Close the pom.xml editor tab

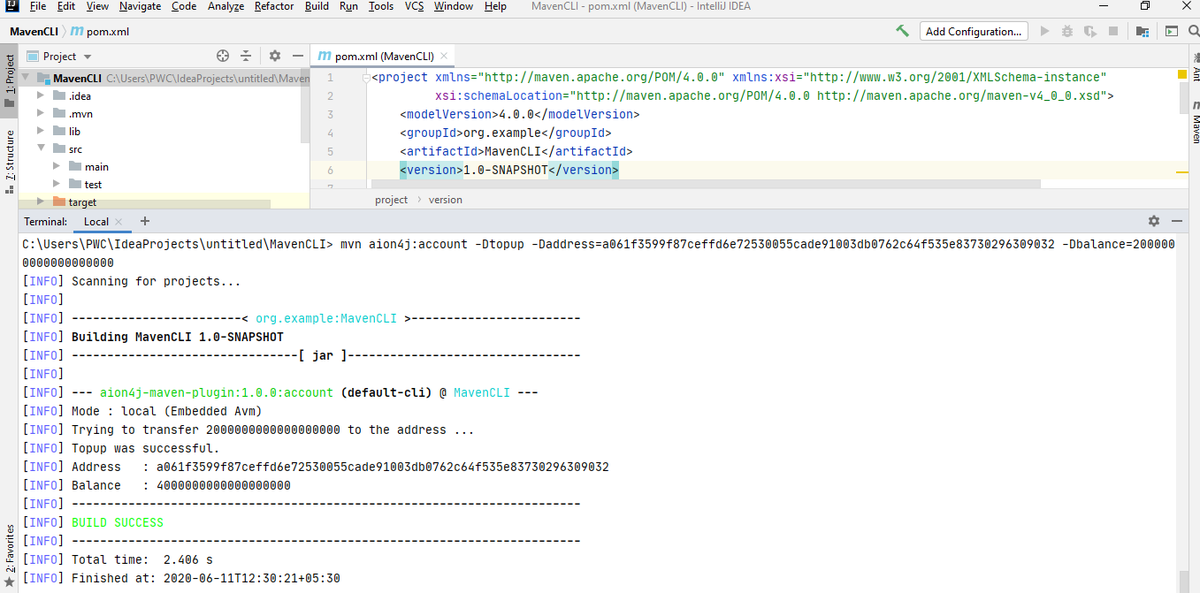444,56
